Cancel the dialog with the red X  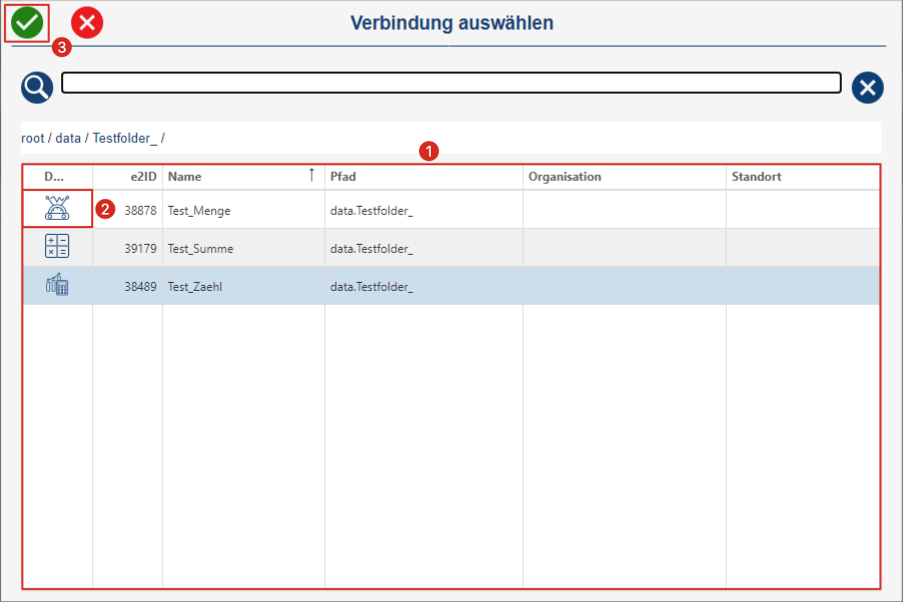pos(87,22)
